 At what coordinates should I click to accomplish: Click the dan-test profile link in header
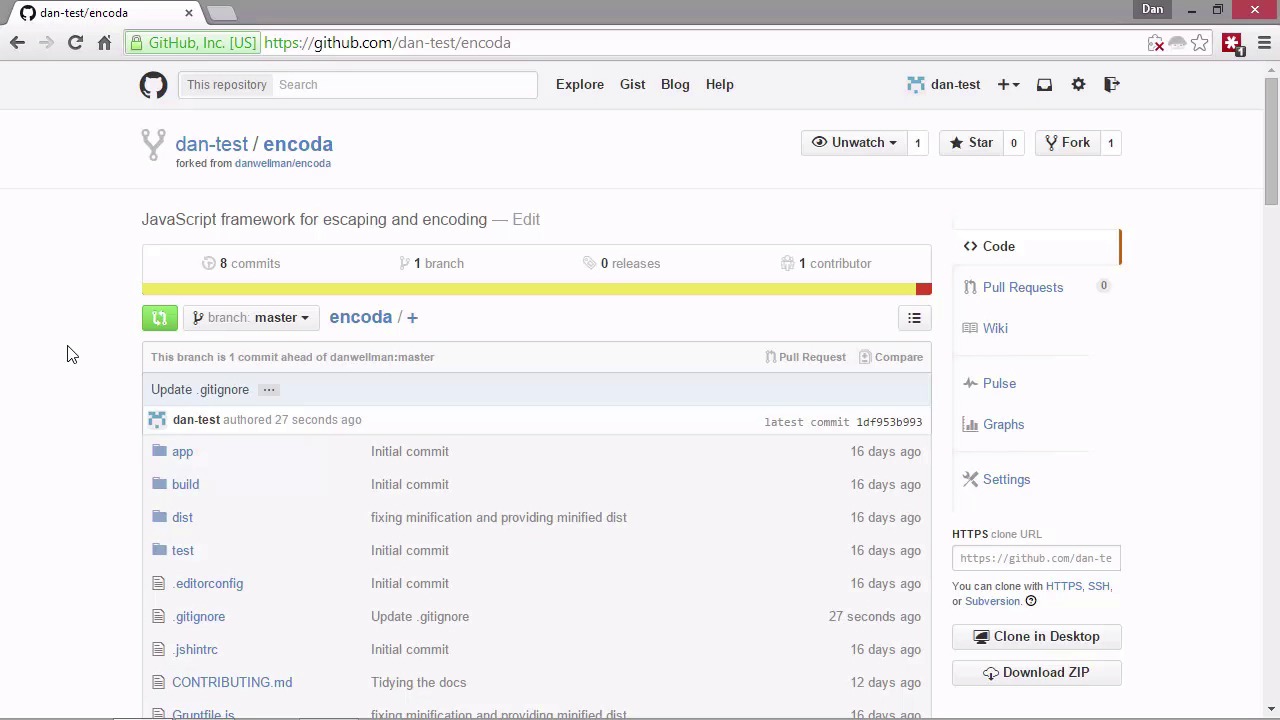pyautogui.click(x=944, y=85)
